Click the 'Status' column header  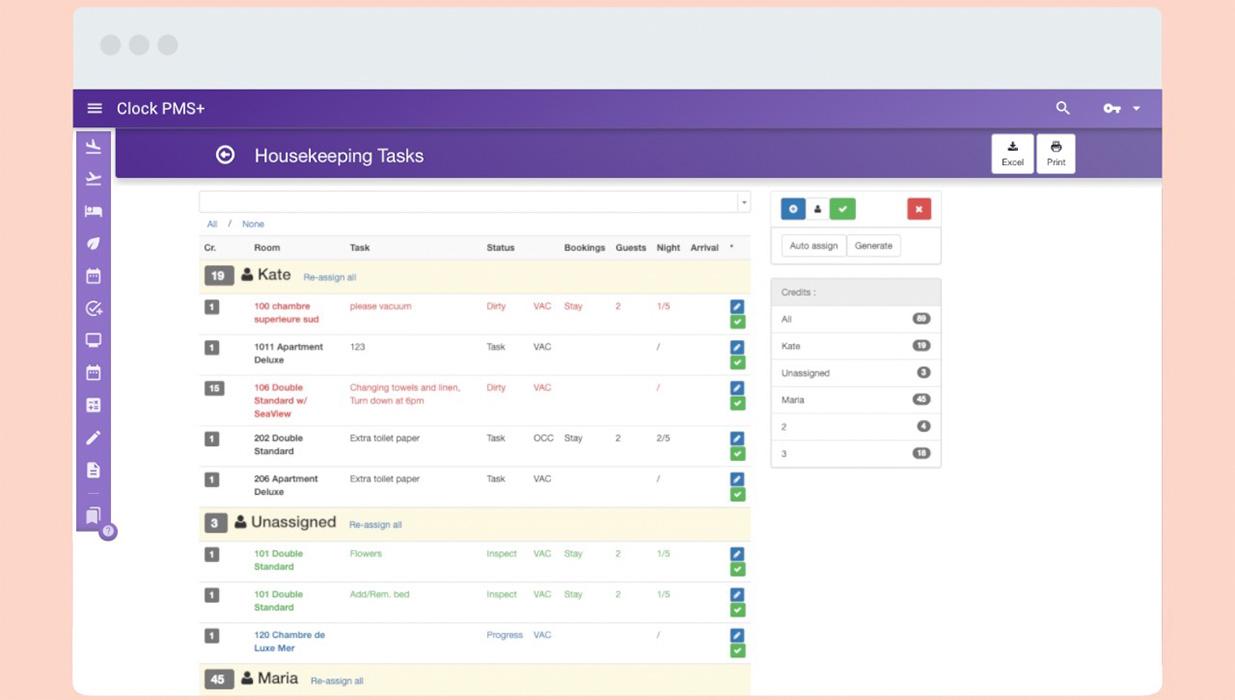500,247
